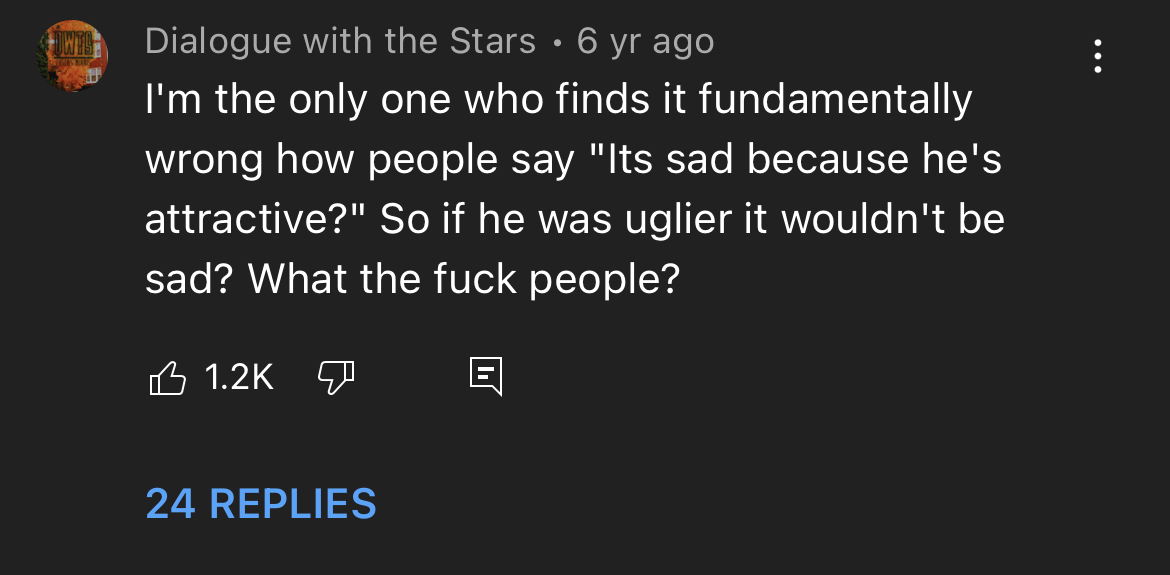Click the number "24" in the replies link
Screen dimensions: 1170x575
pyautogui.click(x=171, y=503)
